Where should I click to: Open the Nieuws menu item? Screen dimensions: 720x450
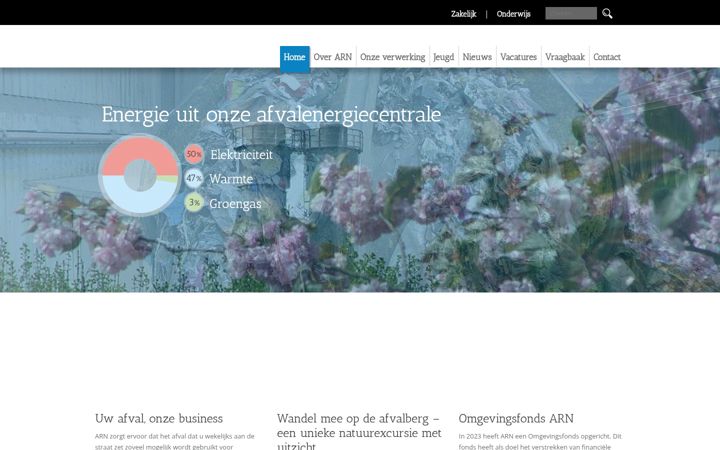click(x=477, y=57)
